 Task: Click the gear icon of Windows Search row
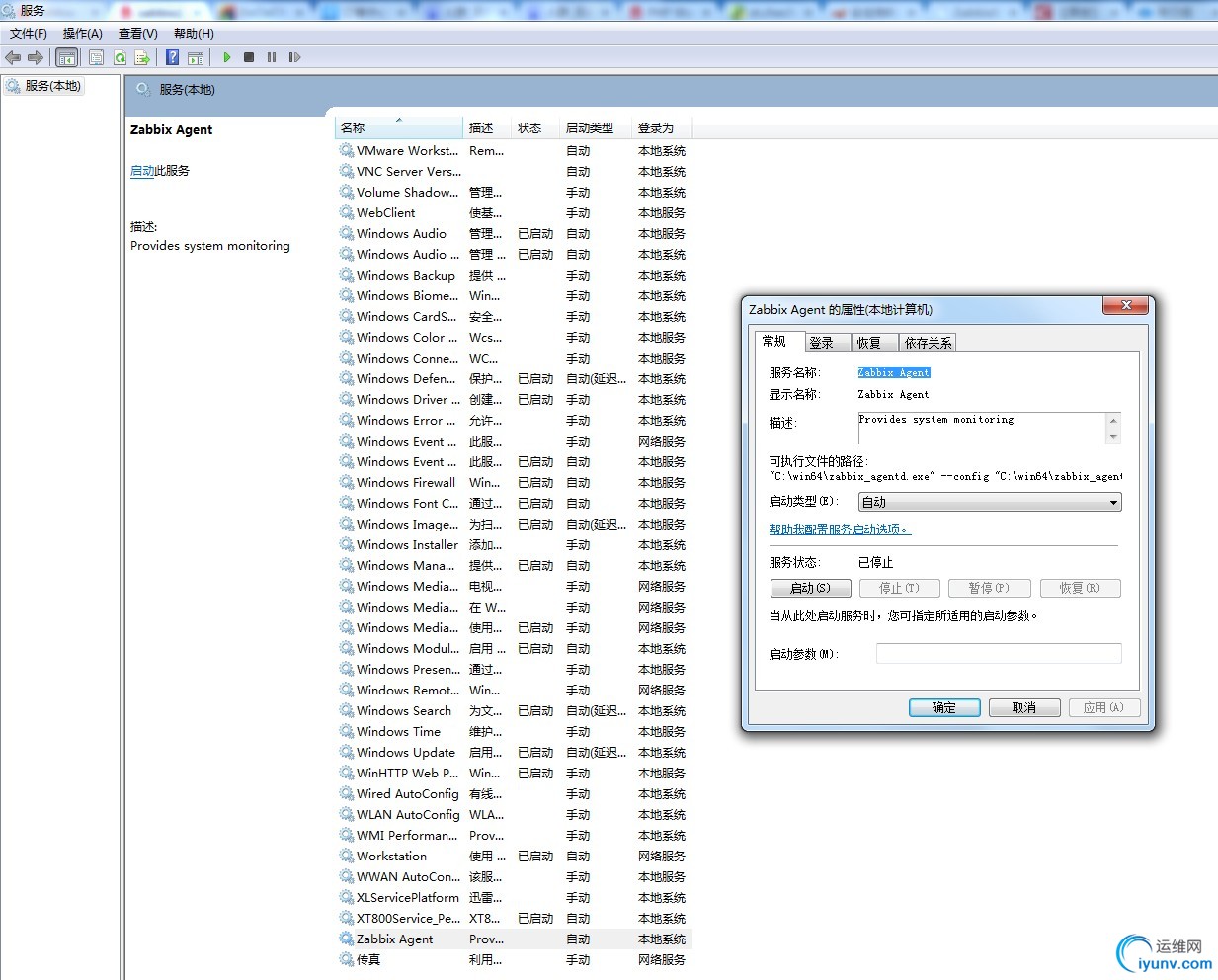(x=346, y=710)
